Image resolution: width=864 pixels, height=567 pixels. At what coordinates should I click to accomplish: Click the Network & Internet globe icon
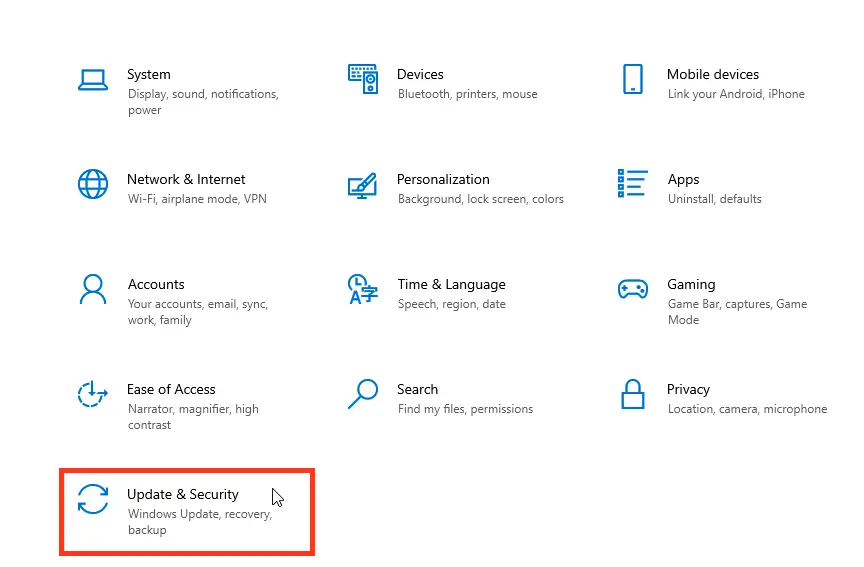pos(93,184)
